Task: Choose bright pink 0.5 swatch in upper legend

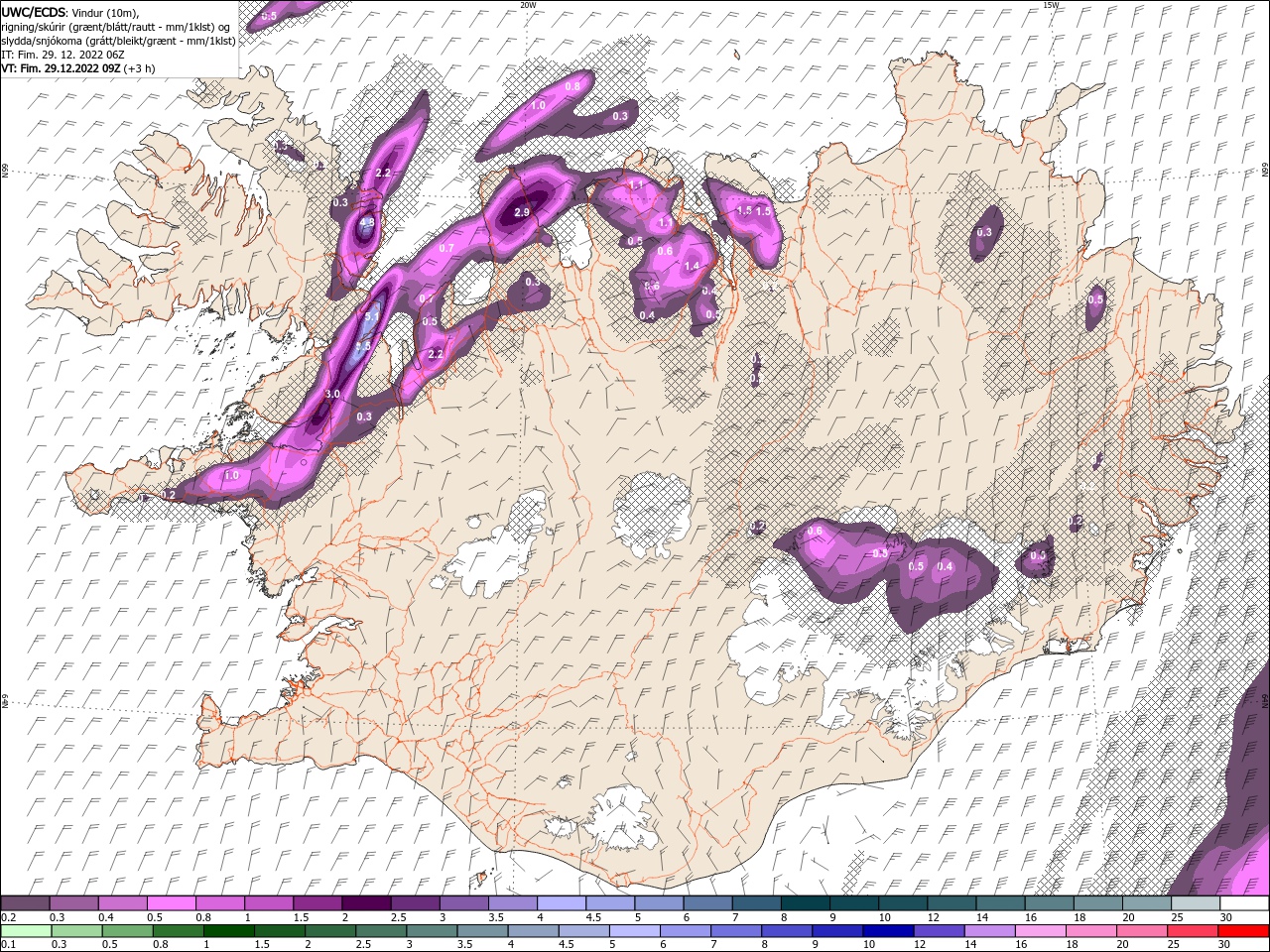Action: click(x=171, y=903)
